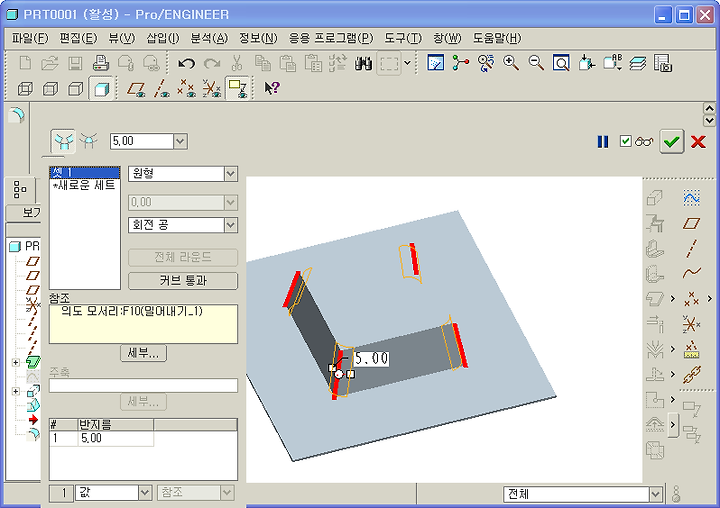Click the preview eyeglasses icon
The image size is (720, 508).
644,141
